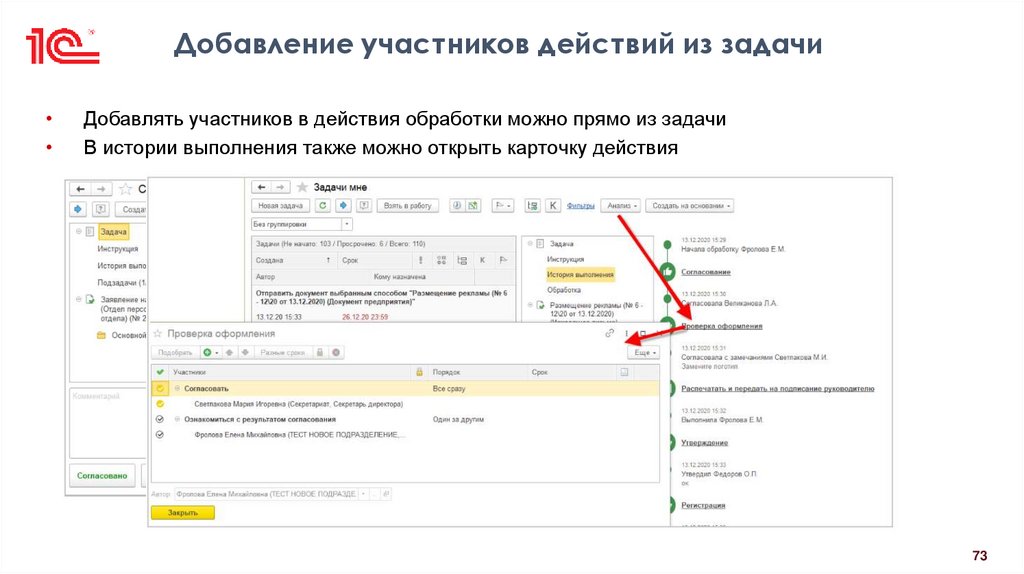Click the grey circle icon after the lock
Viewport: 1024px width, 574px height.
(x=336, y=353)
